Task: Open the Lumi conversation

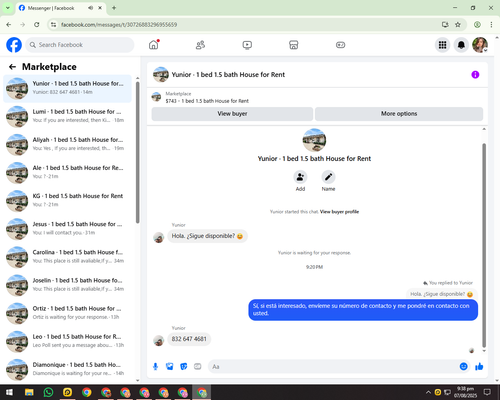Action: [67, 117]
